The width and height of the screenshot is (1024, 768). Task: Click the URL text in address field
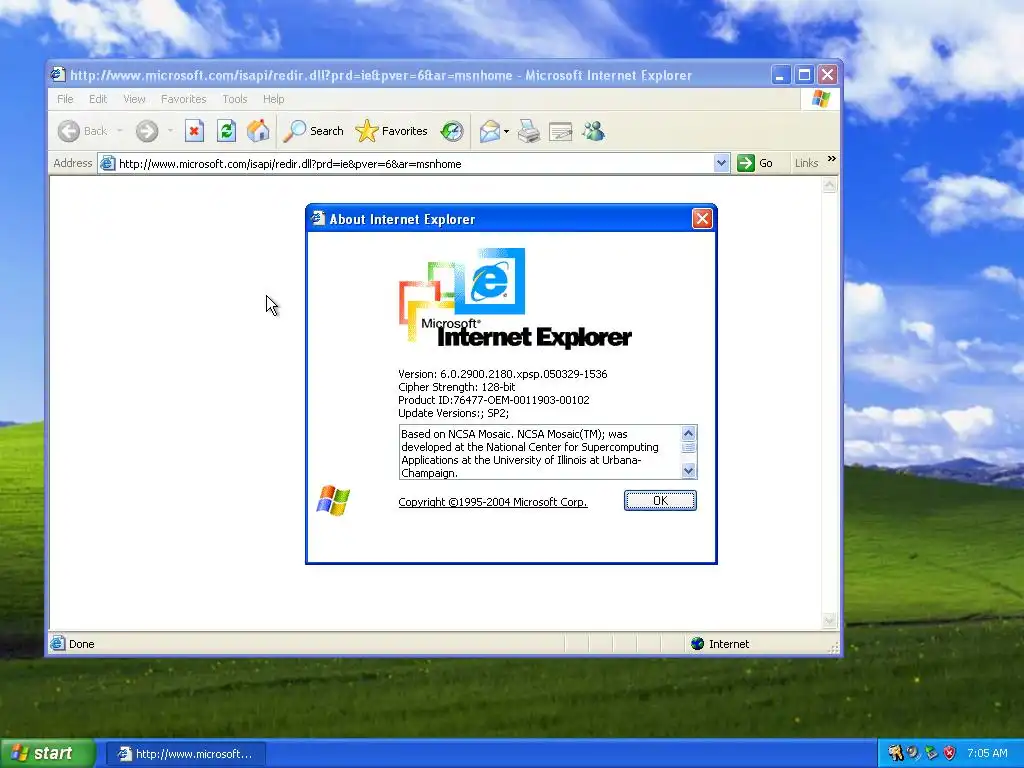tap(290, 164)
